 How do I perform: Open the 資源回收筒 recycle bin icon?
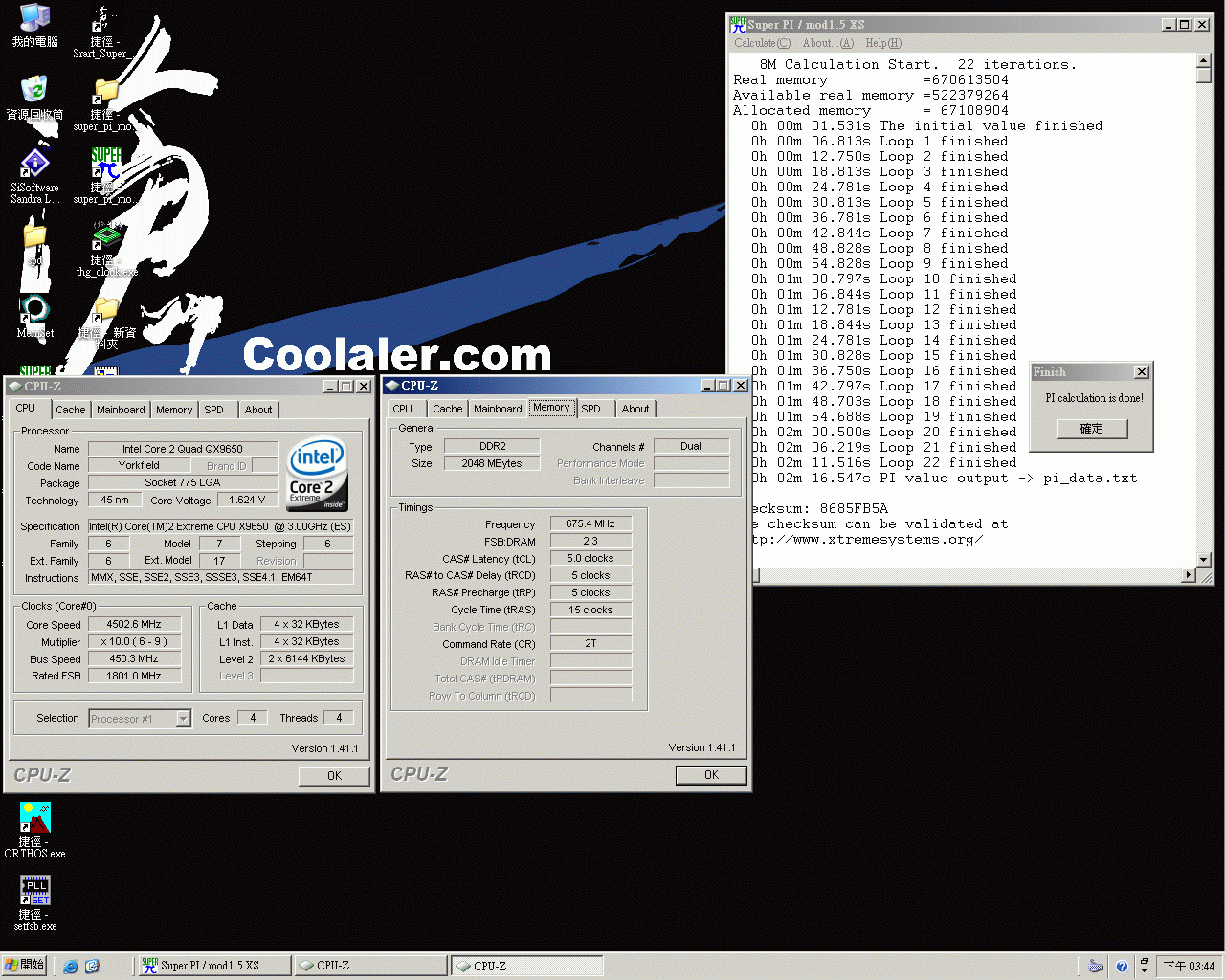pyautogui.click(x=34, y=99)
